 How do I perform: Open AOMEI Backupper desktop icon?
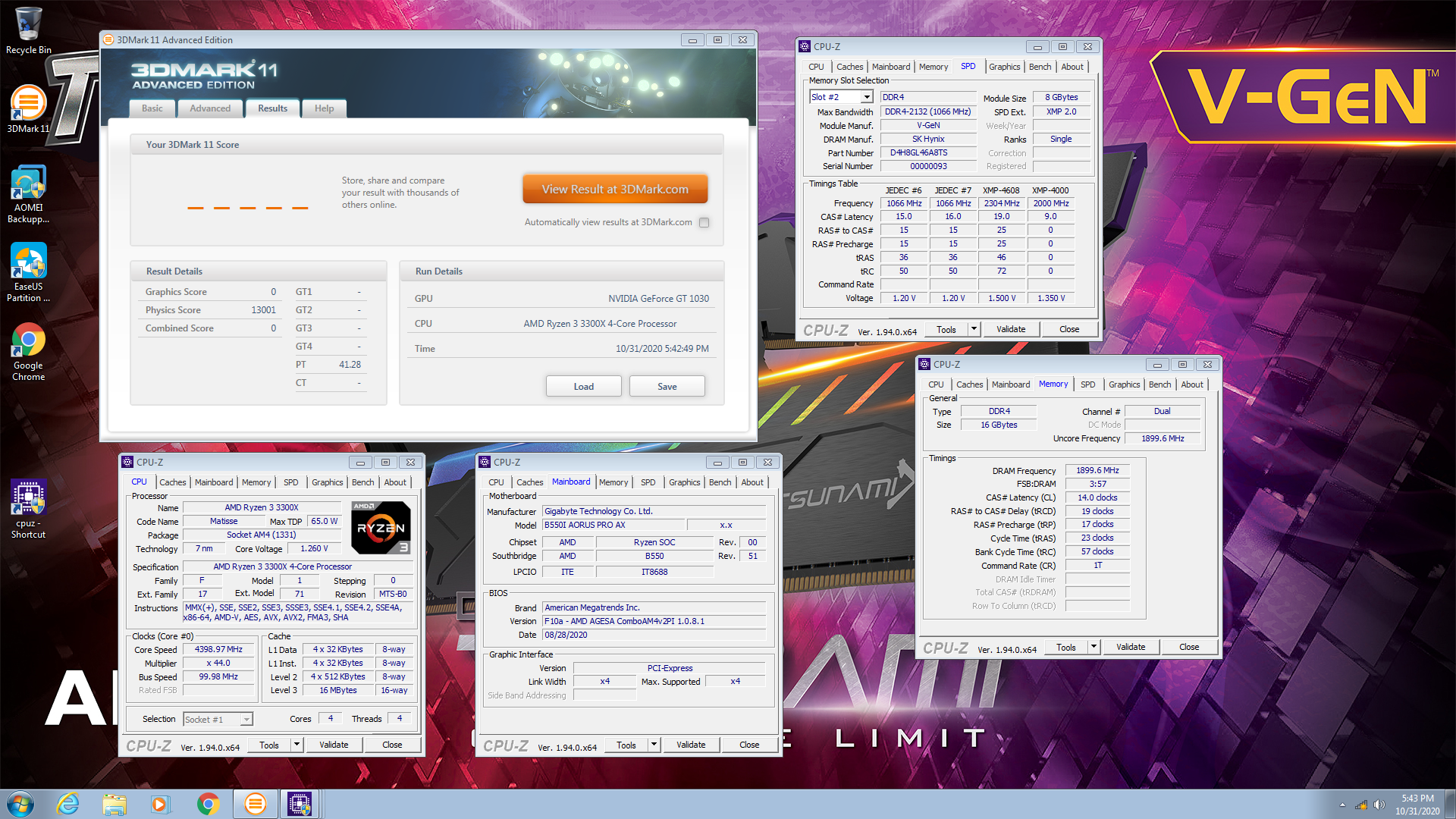click(x=28, y=193)
